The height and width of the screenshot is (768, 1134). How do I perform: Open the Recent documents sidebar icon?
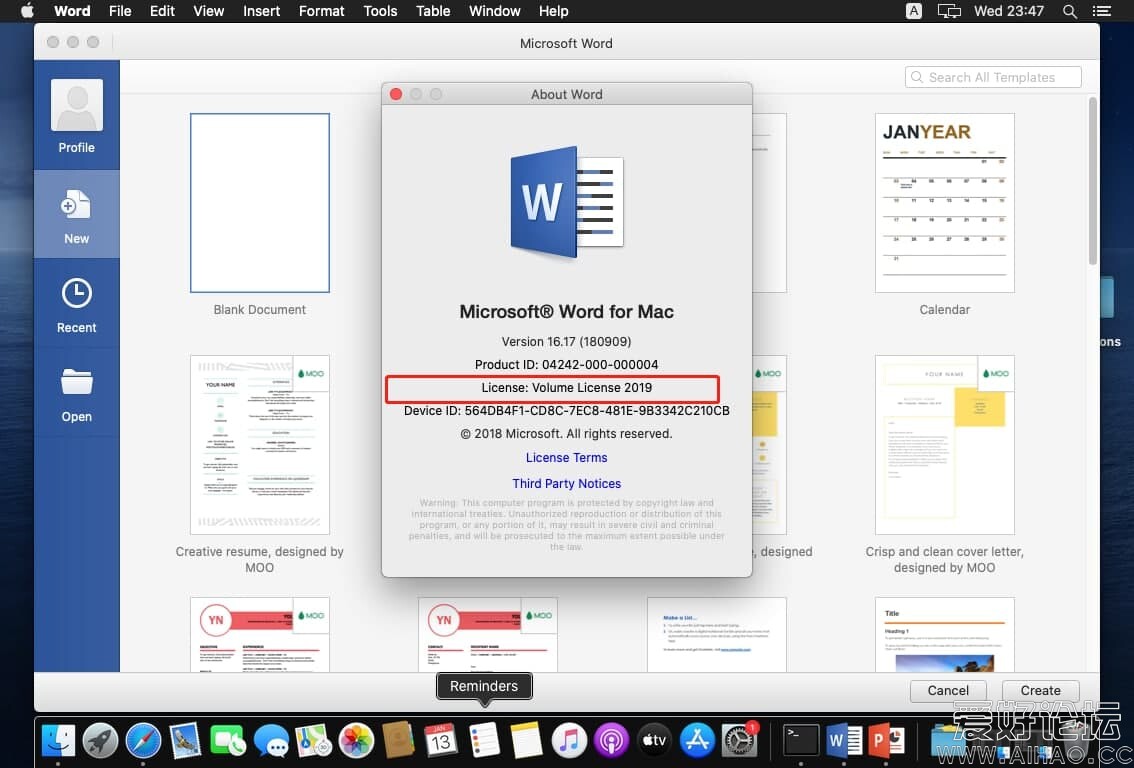pyautogui.click(x=76, y=305)
